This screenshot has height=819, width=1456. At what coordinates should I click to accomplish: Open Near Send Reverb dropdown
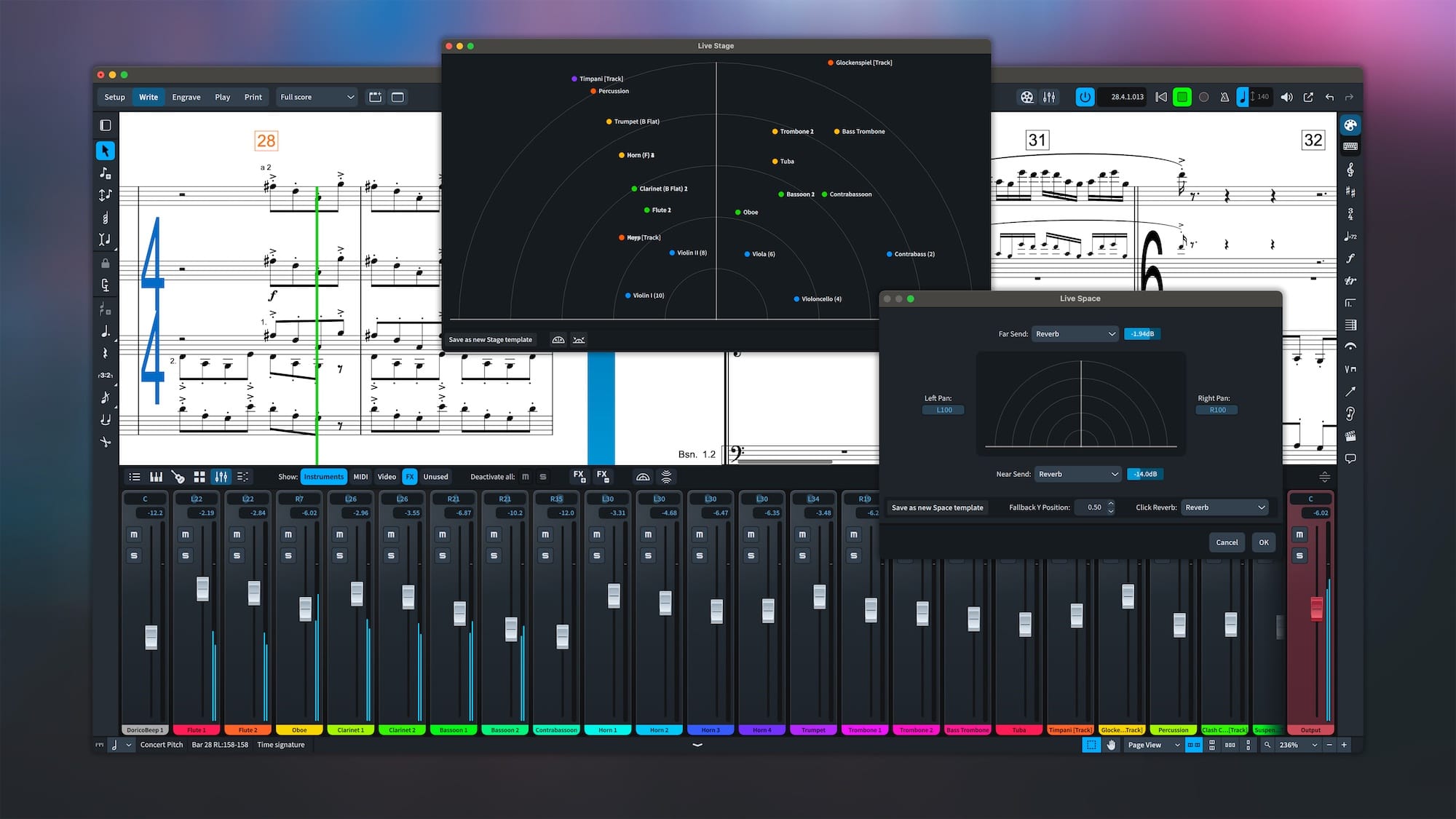[1078, 474]
